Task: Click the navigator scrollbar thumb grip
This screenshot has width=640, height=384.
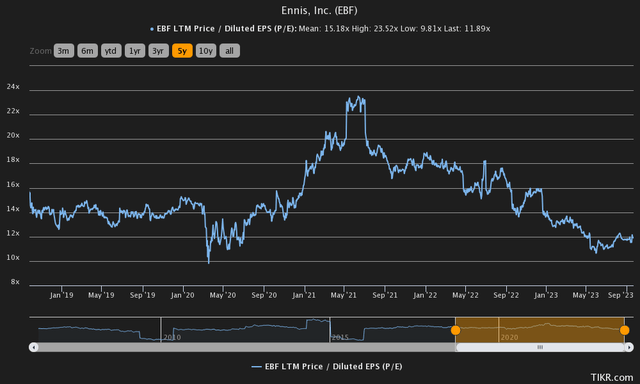Action: (x=540, y=347)
